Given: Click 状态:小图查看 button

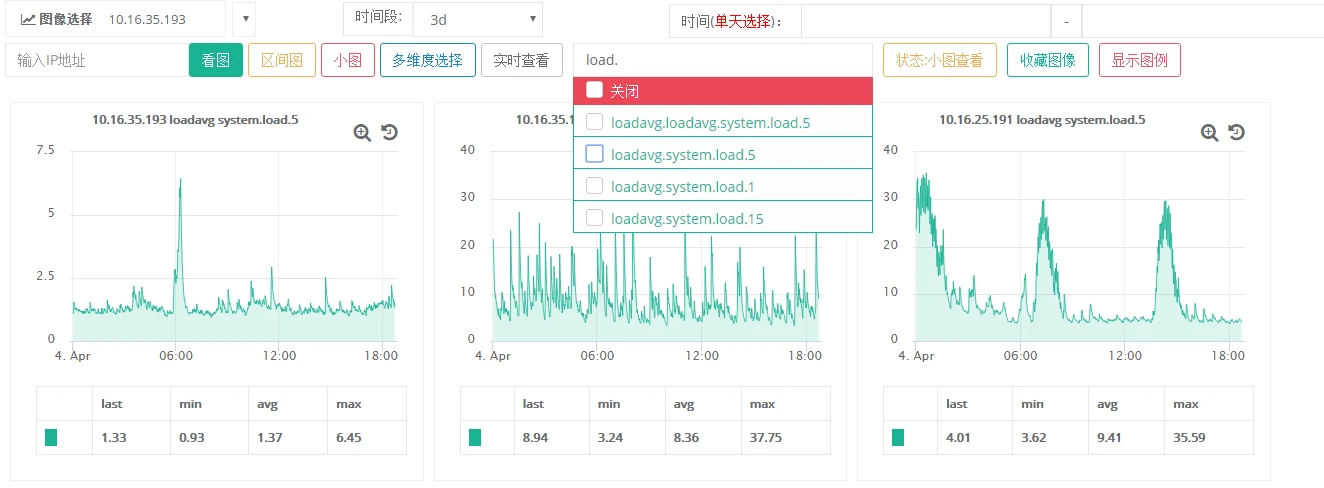Looking at the screenshot, I should 940,60.
